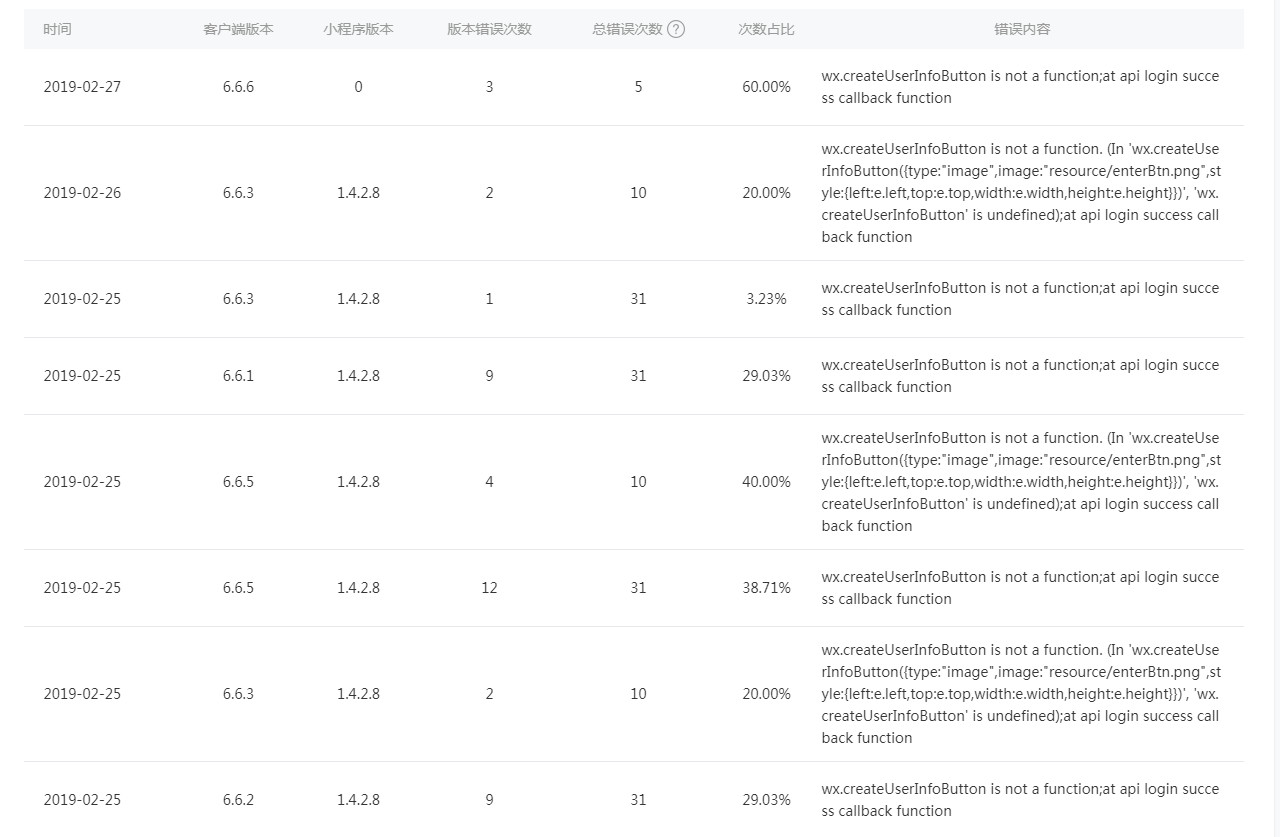Click the 版本错误次数 column header

[489, 29]
